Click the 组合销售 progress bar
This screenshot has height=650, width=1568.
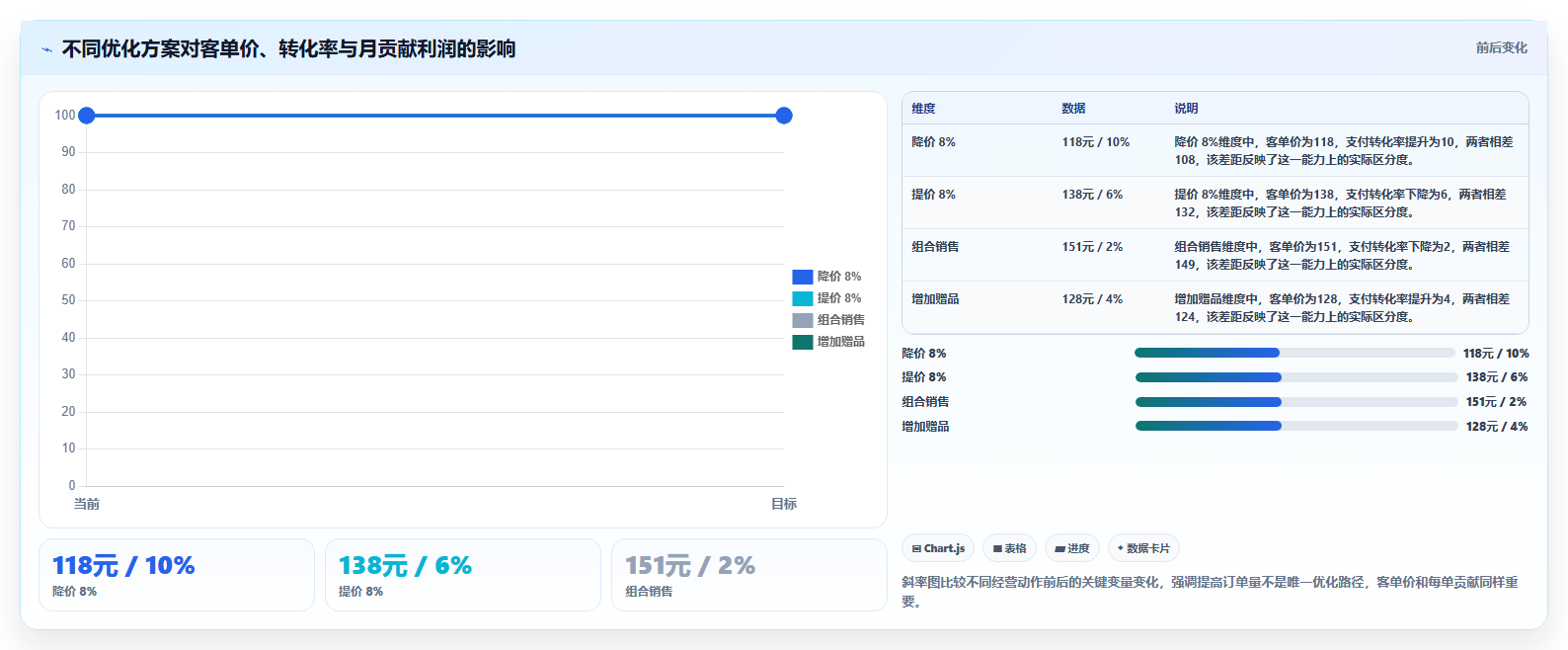click(x=1296, y=402)
